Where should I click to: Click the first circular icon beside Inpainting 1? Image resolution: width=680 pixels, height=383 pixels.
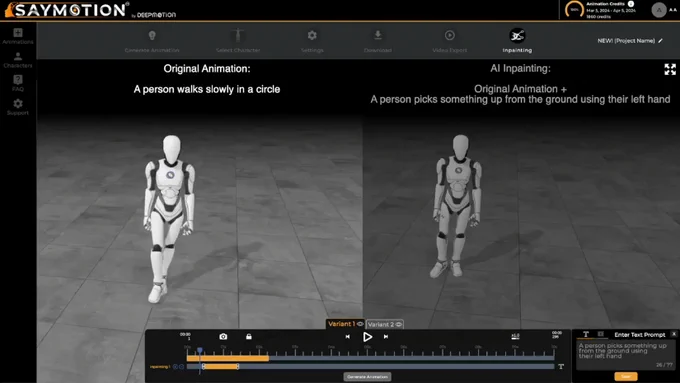[x=175, y=367]
